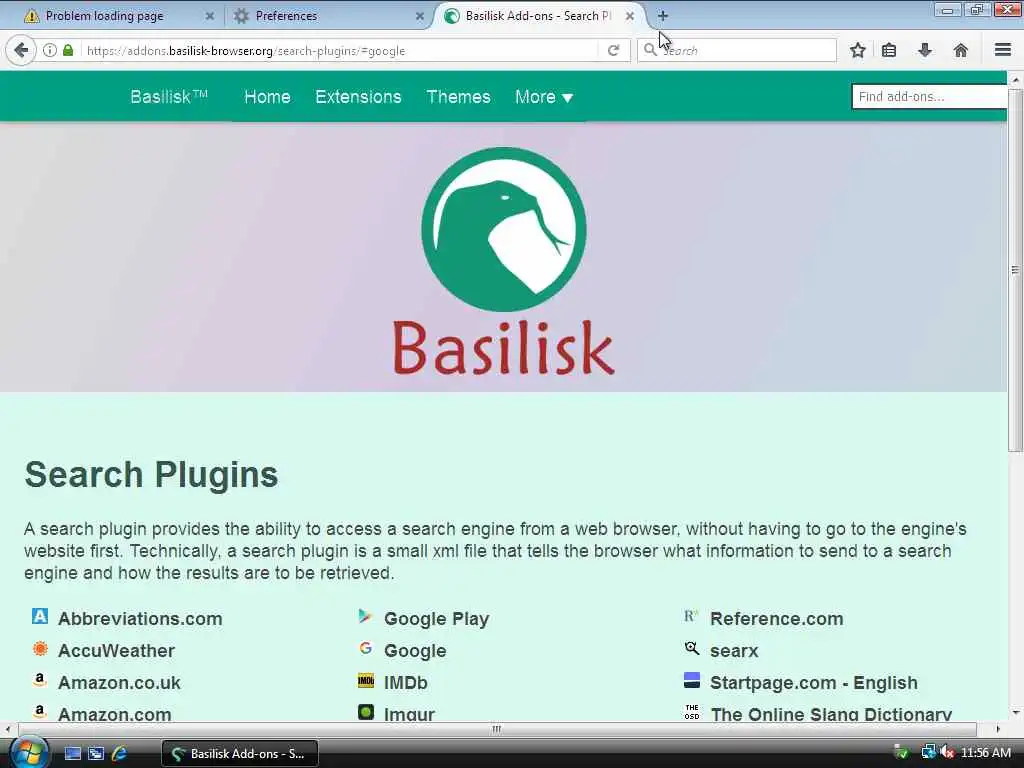Click the IMDb icon
The width and height of the screenshot is (1024, 768).
tap(366, 681)
